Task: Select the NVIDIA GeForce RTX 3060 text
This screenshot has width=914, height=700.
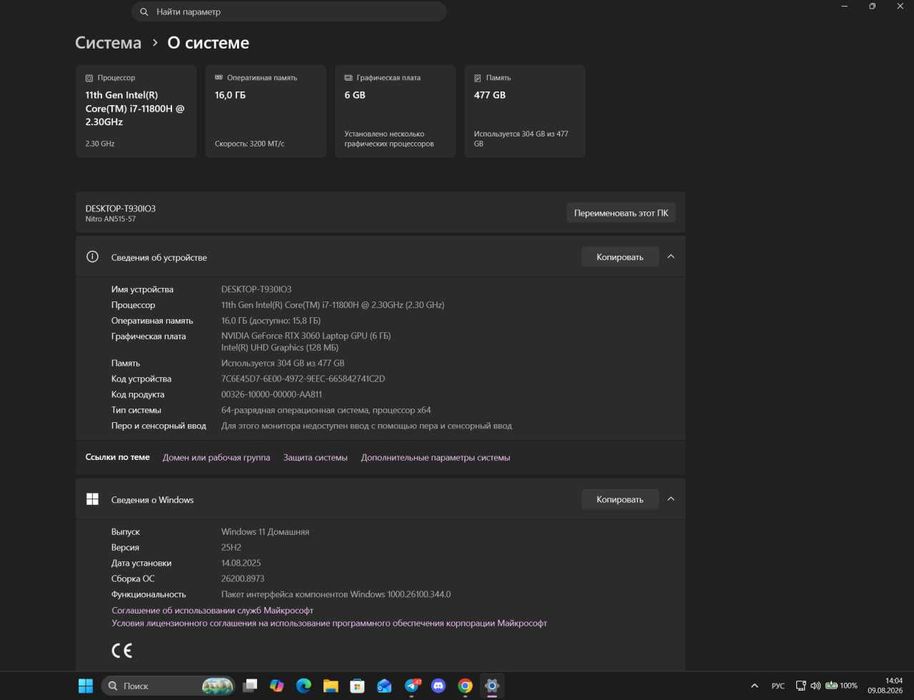Action: (x=306, y=336)
